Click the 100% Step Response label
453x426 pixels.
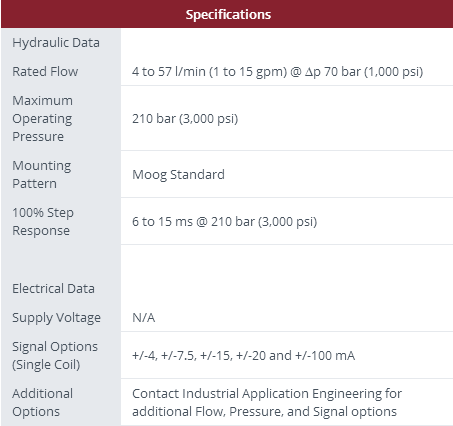click(43, 221)
